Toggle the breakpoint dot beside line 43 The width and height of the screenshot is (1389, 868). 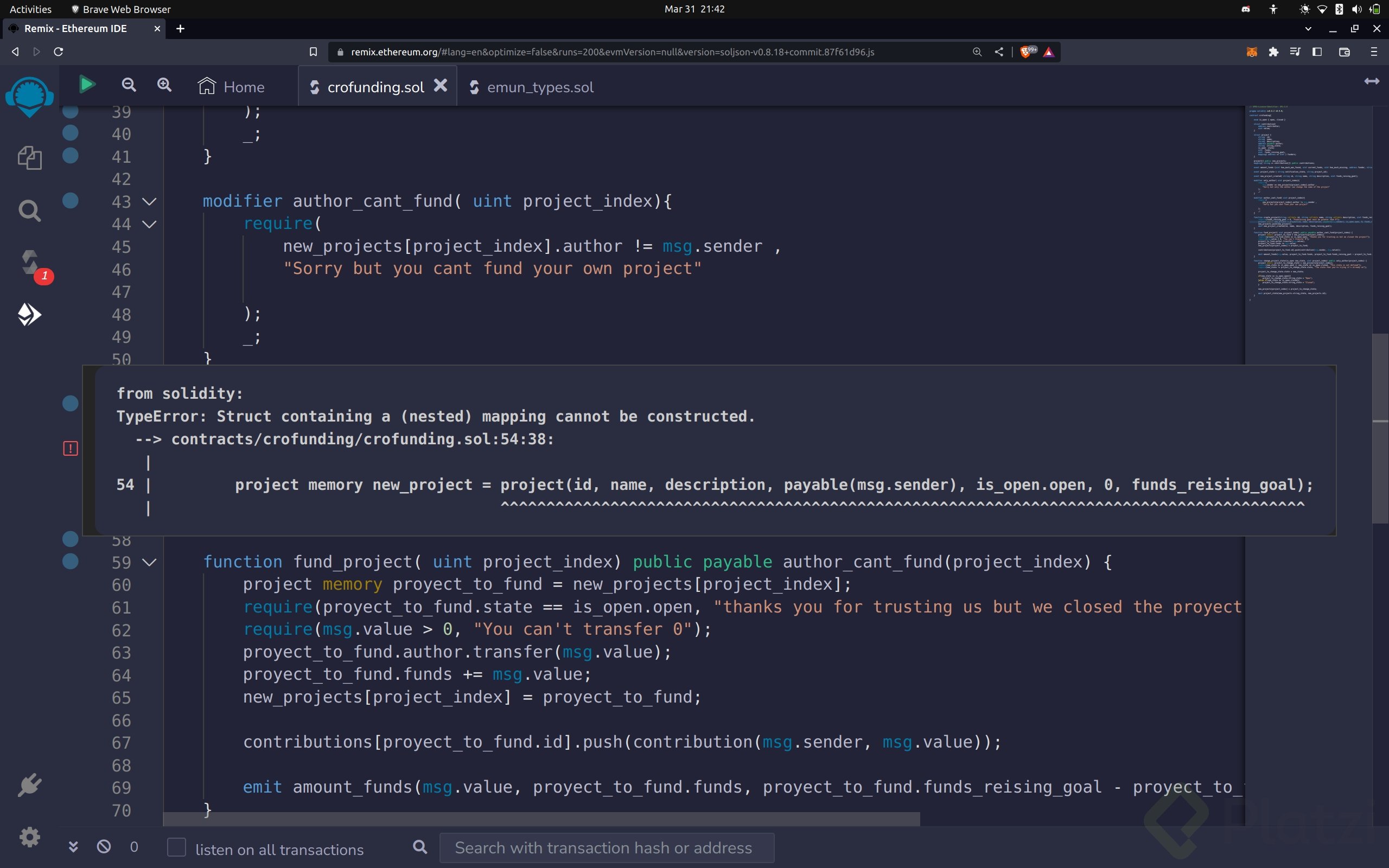71,200
